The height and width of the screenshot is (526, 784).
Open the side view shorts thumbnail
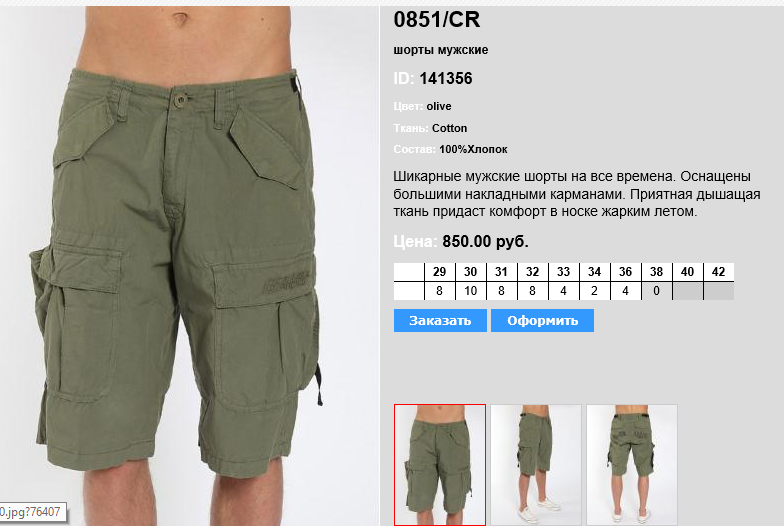coord(536,465)
